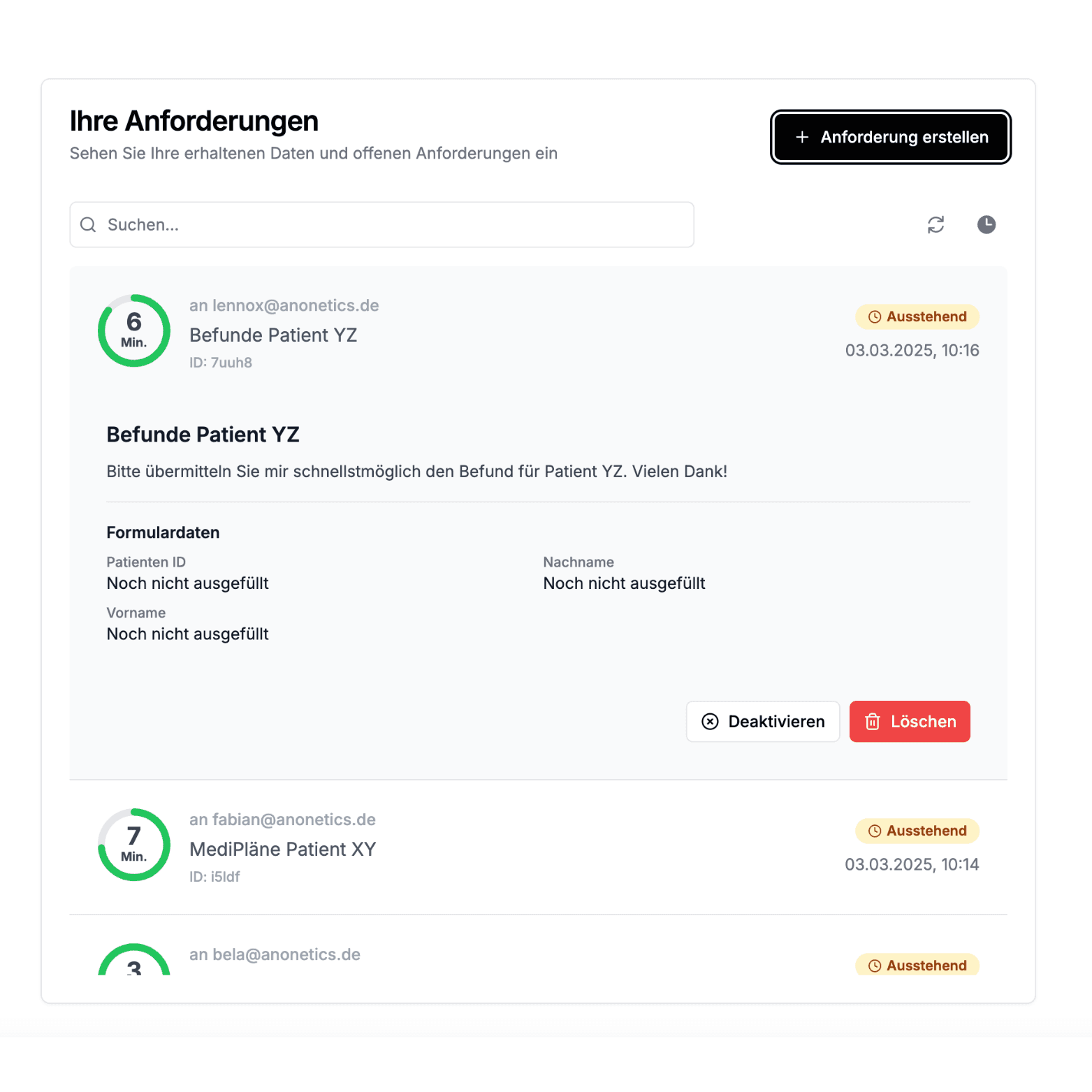The image size is (1092, 1092).
Task: Click the trash icon in Löschen
Action: 873,722
